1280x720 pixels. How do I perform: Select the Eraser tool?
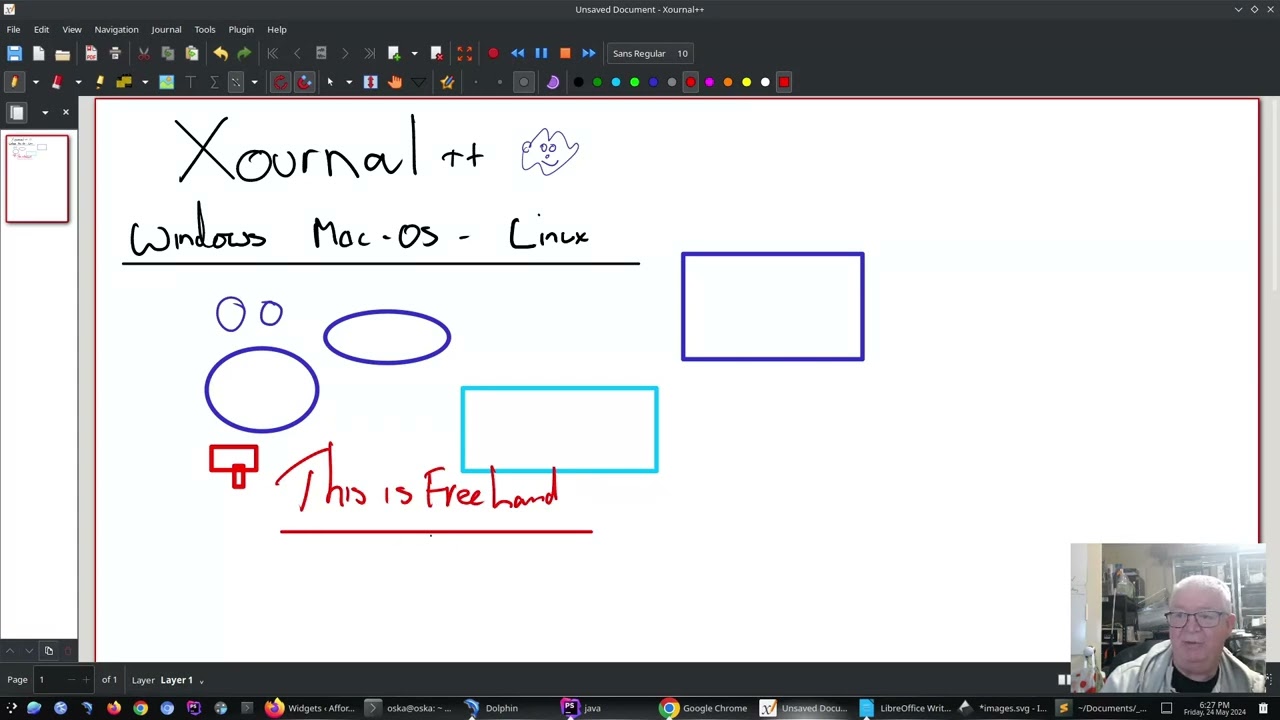click(57, 82)
